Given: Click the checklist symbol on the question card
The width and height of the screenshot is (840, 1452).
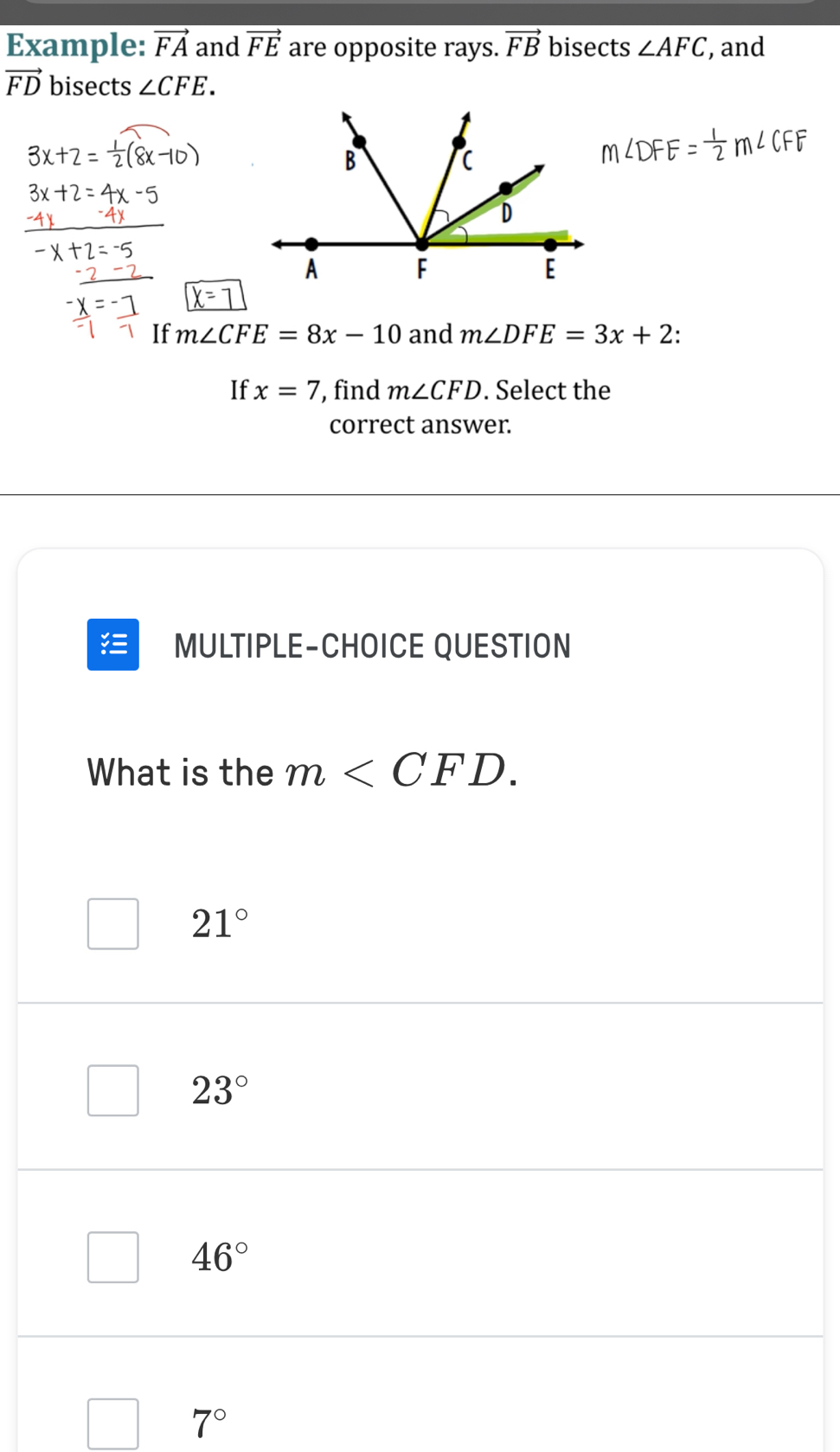Looking at the screenshot, I should [112, 644].
